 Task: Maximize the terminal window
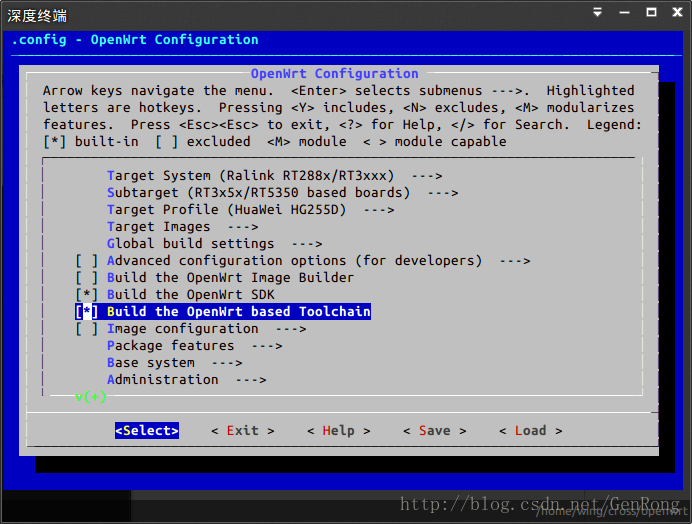(x=651, y=12)
